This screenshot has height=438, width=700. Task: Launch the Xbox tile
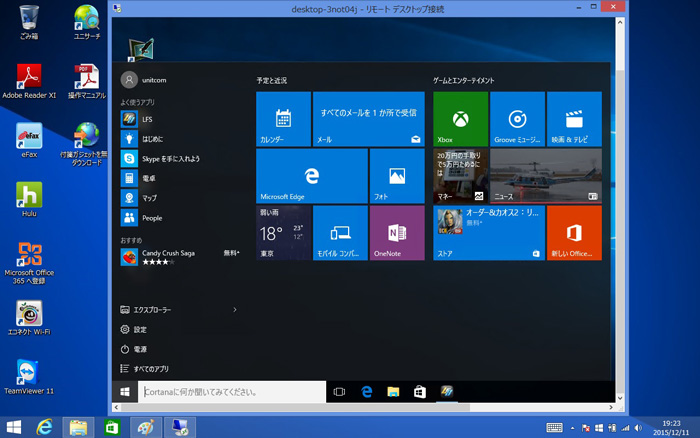coord(460,119)
